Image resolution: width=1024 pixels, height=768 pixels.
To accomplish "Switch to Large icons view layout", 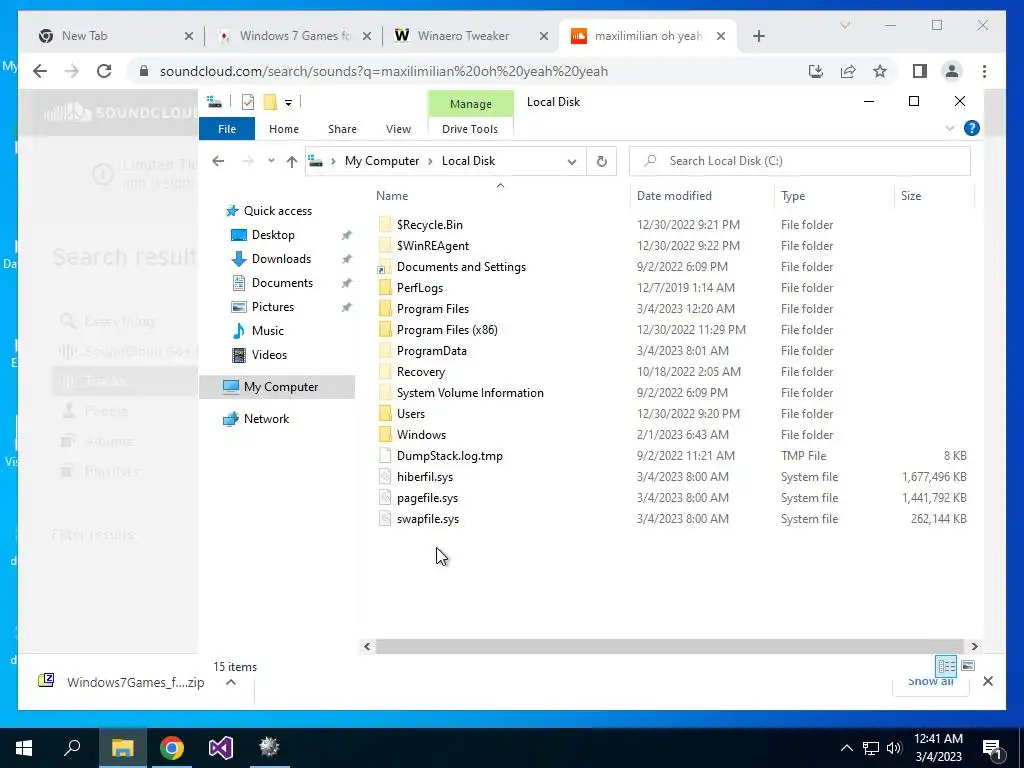I will click(x=968, y=666).
